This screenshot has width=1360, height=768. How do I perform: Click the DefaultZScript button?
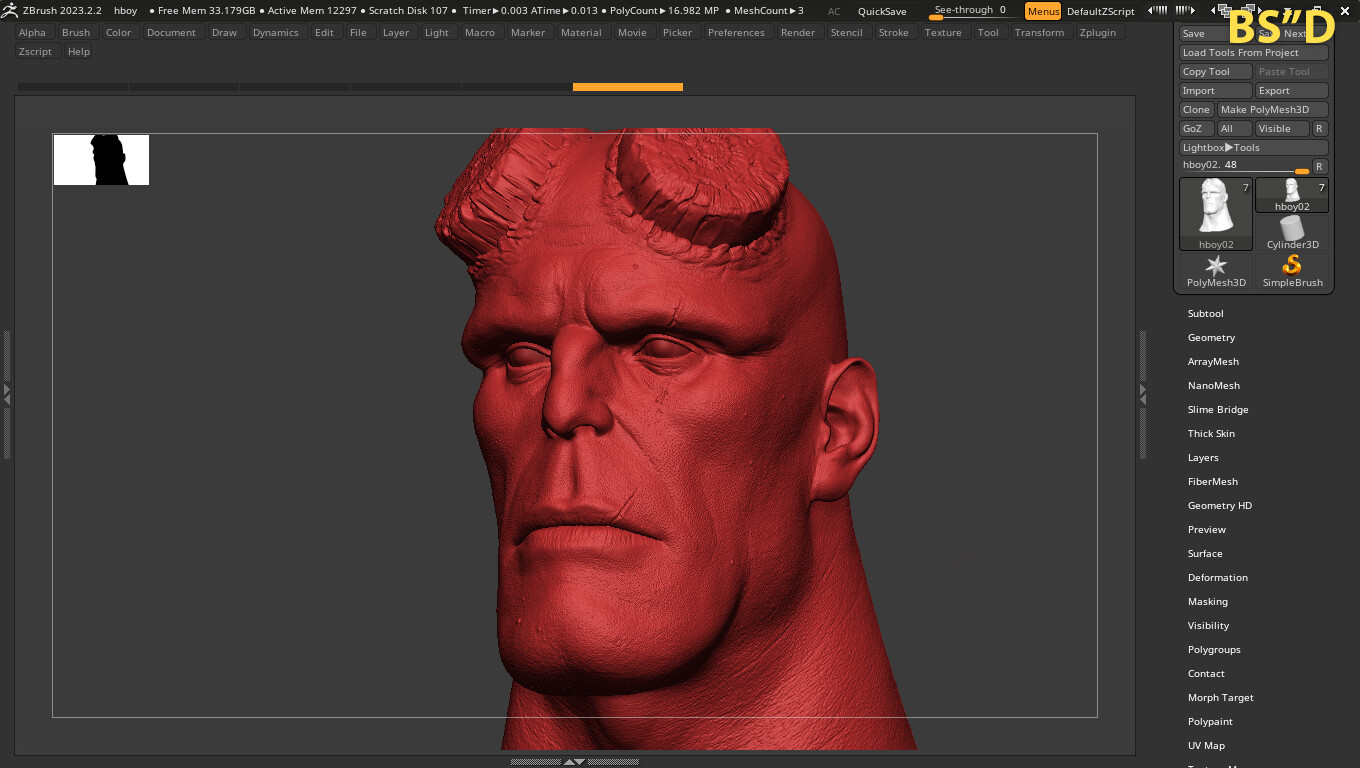tap(1101, 11)
